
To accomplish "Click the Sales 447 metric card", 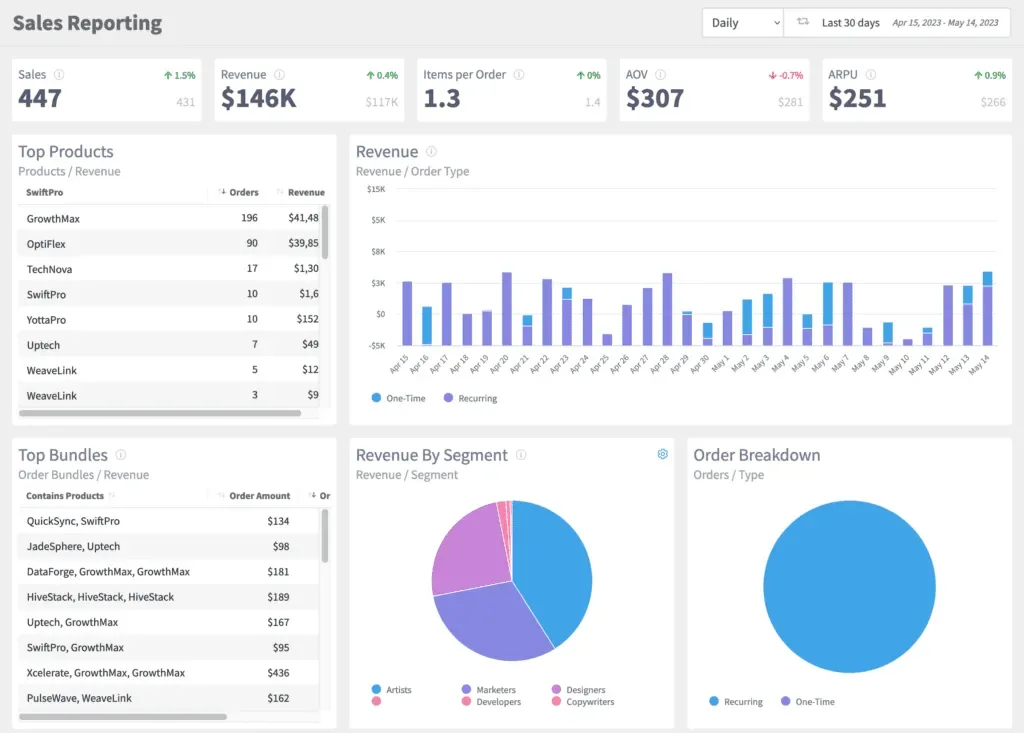I will (106, 90).
